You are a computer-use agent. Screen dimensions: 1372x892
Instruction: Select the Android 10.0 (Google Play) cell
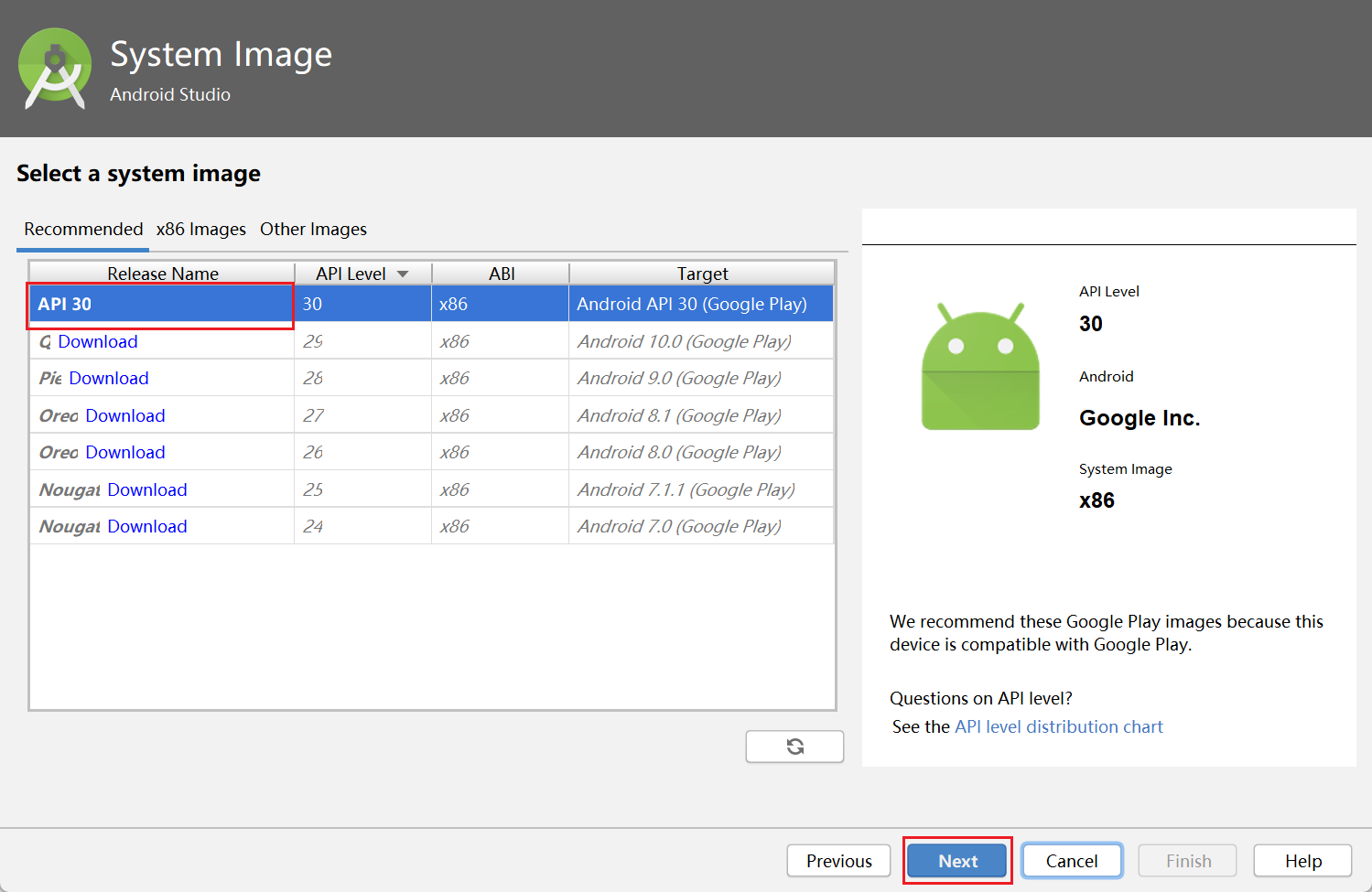tap(701, 341)
